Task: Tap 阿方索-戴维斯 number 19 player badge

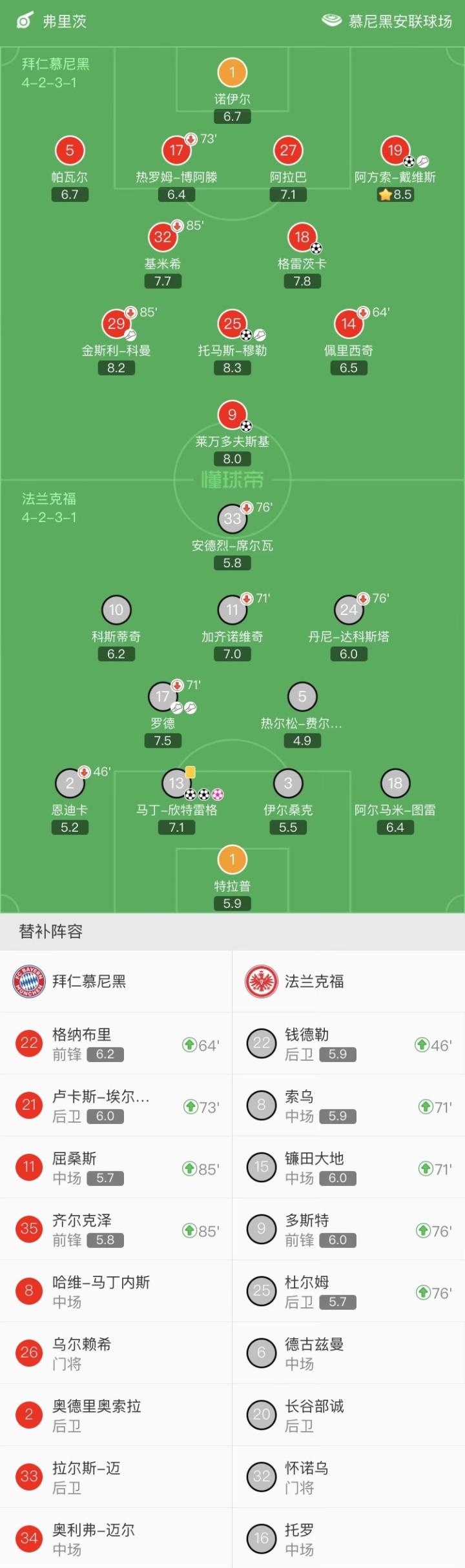Action: 395,150
